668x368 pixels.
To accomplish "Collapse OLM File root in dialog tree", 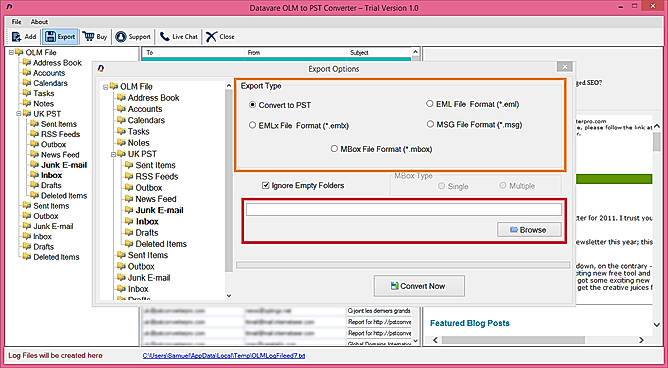I will click(105, 87).
